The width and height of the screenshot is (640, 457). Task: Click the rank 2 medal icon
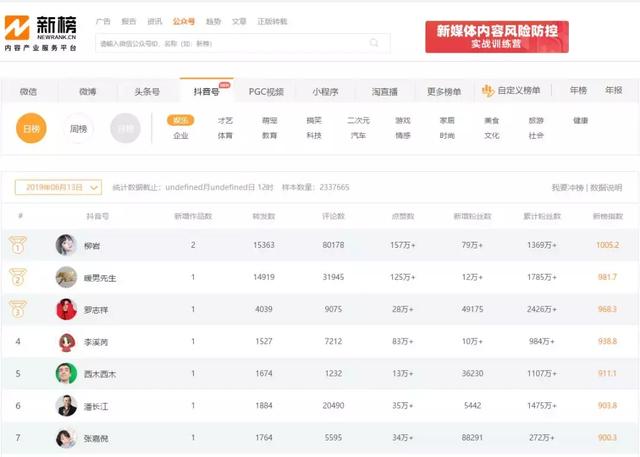point(18,277)
